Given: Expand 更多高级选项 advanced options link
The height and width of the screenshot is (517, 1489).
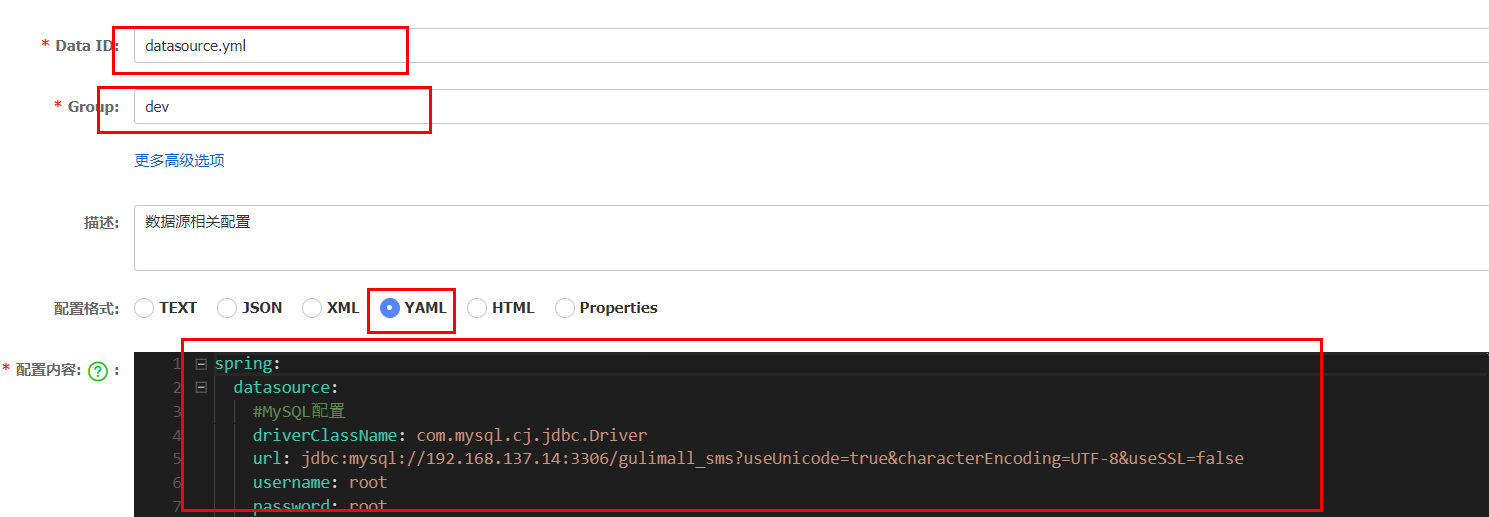Looking at the screenshot, I should pyautogui.click(x=180, y=160).
